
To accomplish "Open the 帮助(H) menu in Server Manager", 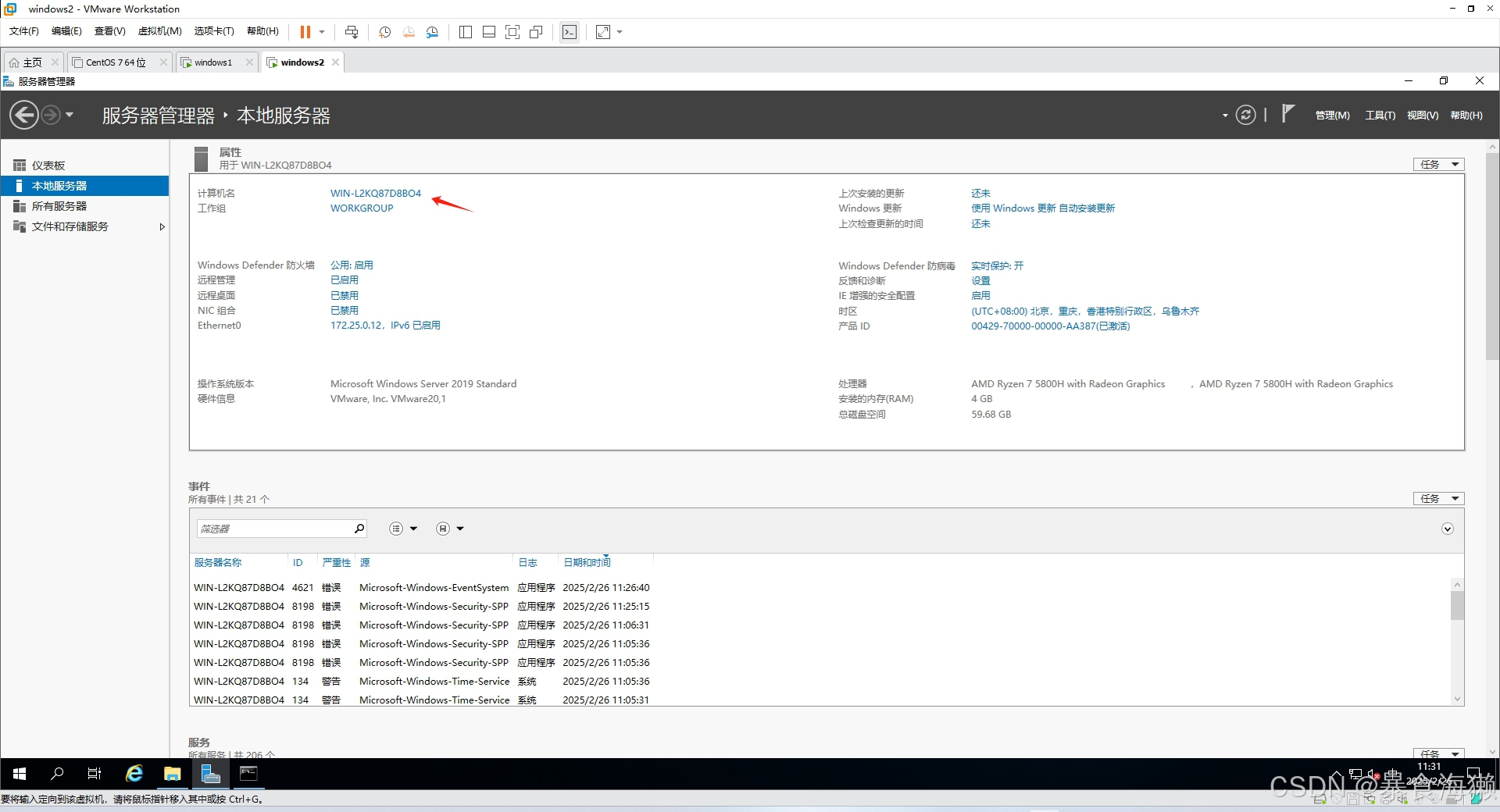I will point(1466,116).
